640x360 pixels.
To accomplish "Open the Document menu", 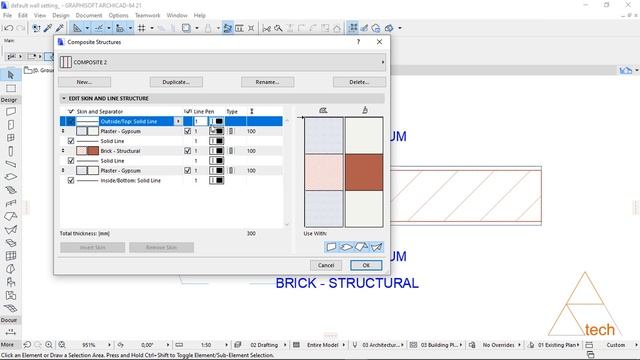I will pyautogui.click(x=89, y=15).
